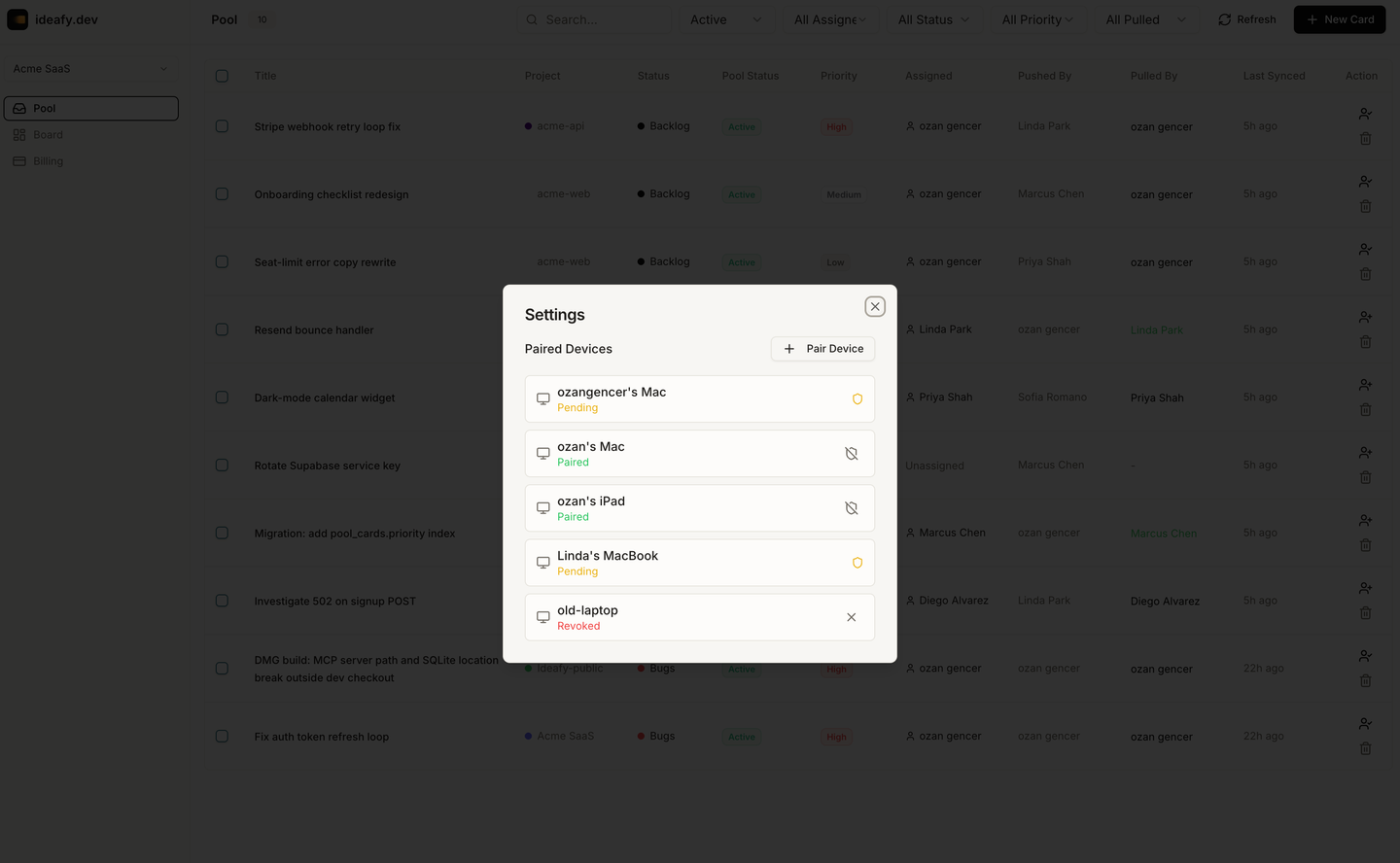This screenshot has width=1400, height=863.
Task: Delete the Rotate Supabase service key card
Action: [x=1365, y=478]
